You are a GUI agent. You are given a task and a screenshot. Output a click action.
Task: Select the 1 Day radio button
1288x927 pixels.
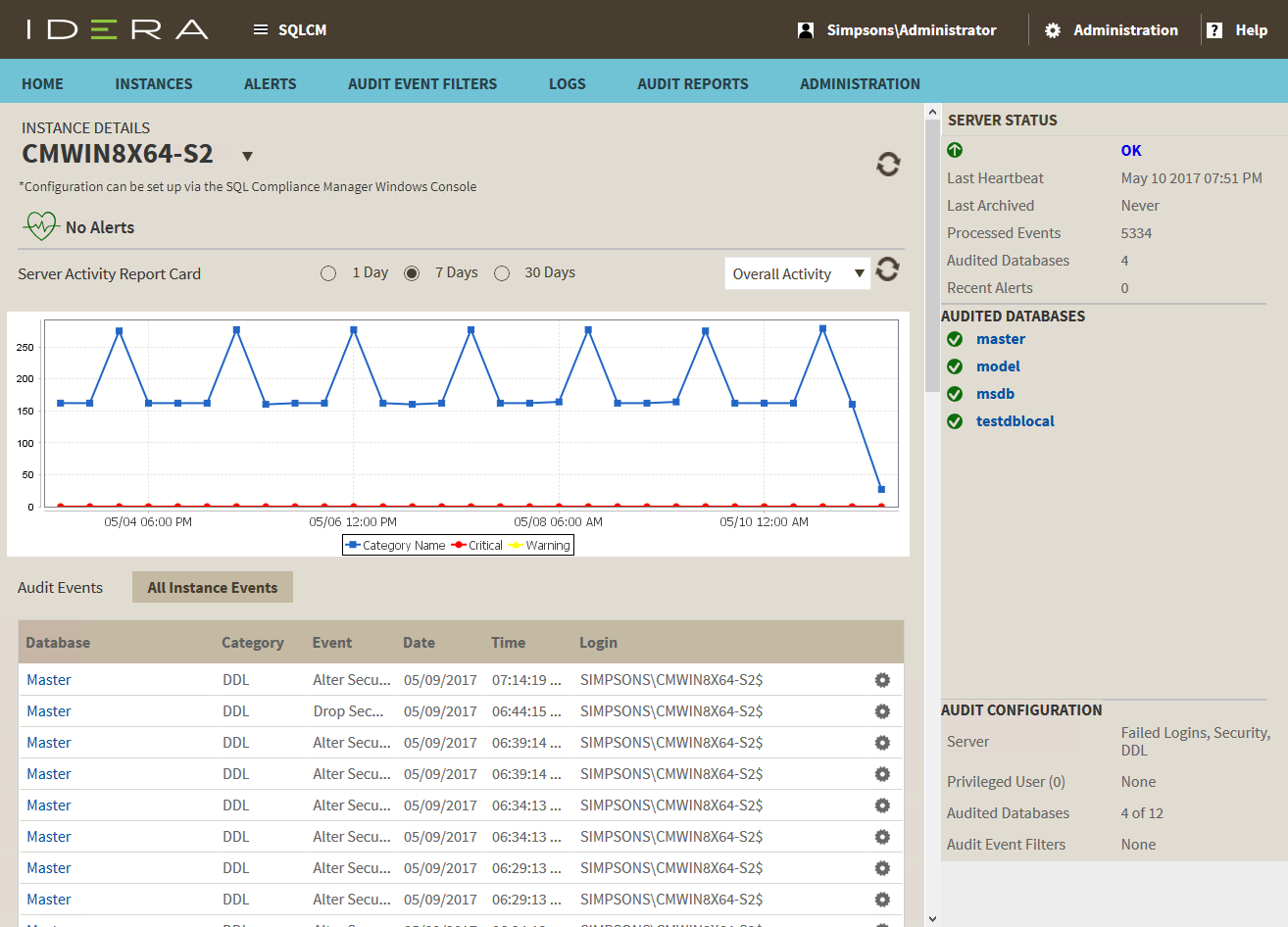click(328, 273)
